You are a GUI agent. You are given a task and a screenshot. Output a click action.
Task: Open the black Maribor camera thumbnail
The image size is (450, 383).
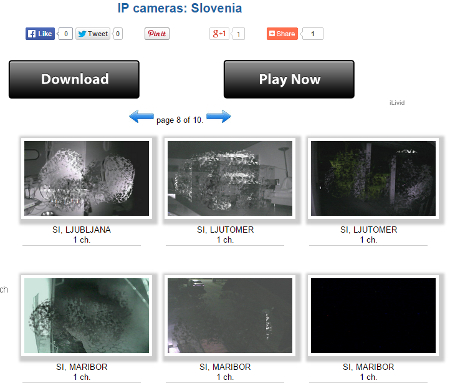coord(373,315)
